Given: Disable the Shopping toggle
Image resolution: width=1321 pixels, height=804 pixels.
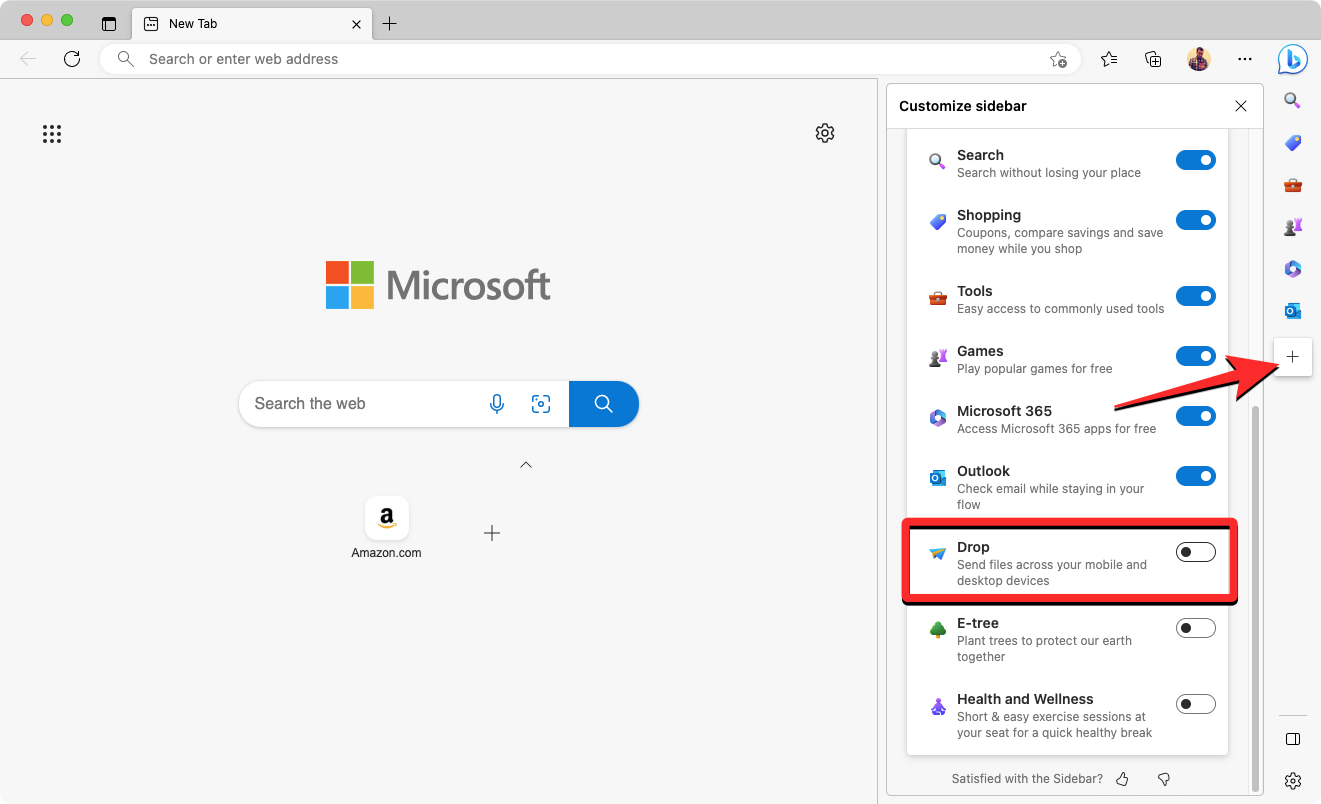Looking at the screenshot, I should click(x=1195, y=220).
